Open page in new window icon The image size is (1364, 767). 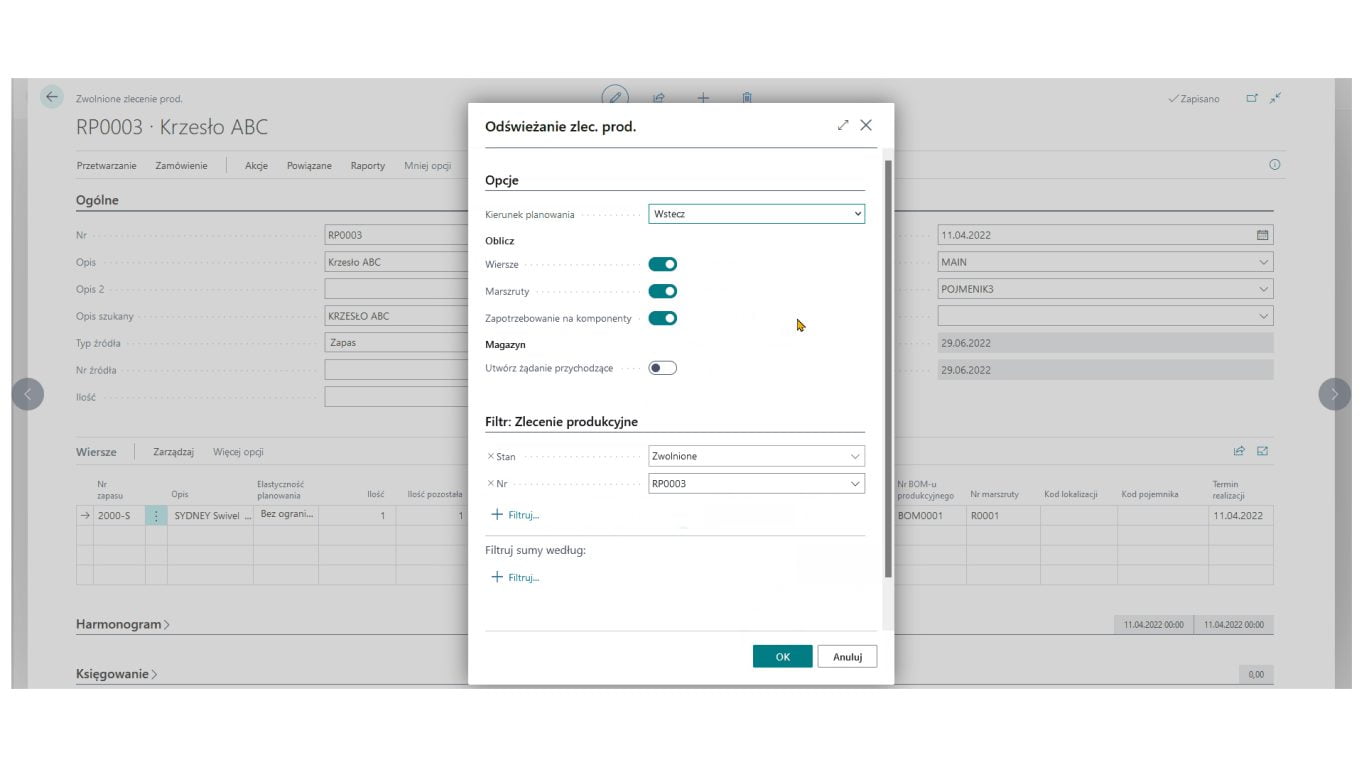[x=1252, y=98]
